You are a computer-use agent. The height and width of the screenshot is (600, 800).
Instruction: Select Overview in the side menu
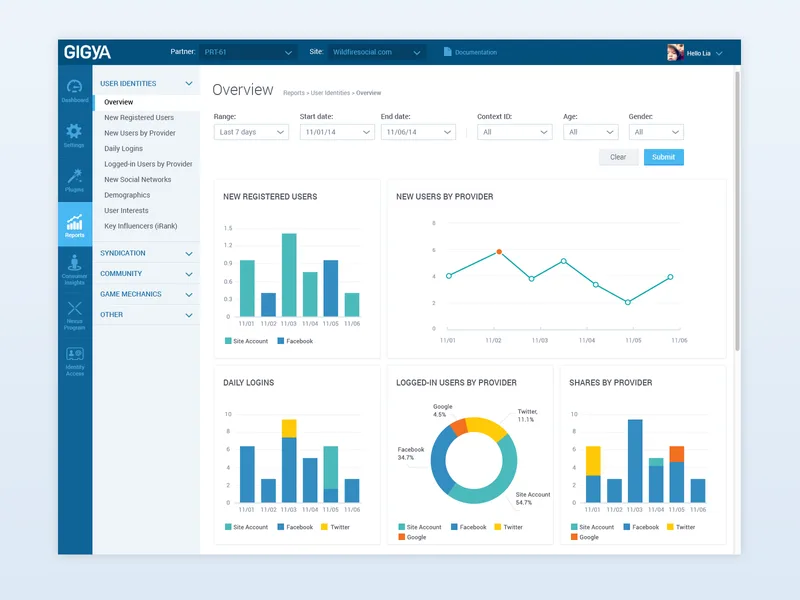point(146,102)
